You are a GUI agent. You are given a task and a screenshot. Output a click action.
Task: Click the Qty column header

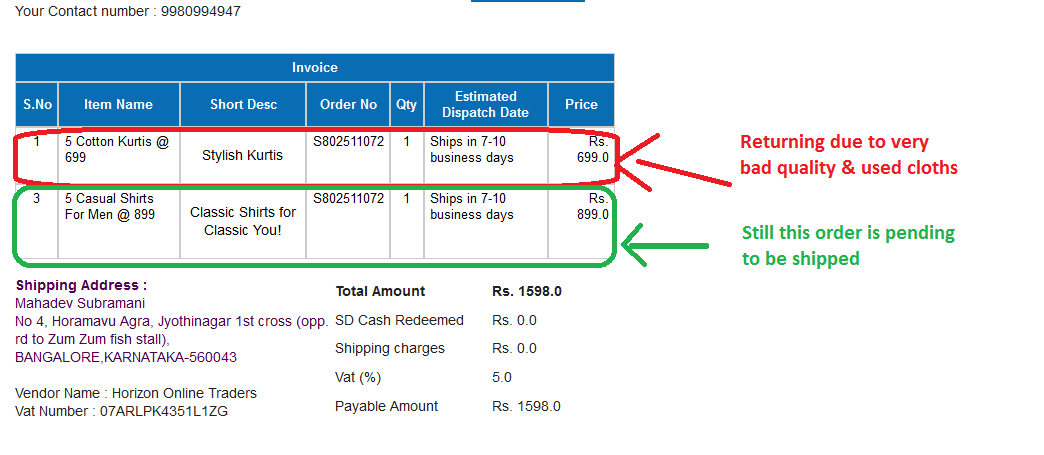[x=406, y=104]
